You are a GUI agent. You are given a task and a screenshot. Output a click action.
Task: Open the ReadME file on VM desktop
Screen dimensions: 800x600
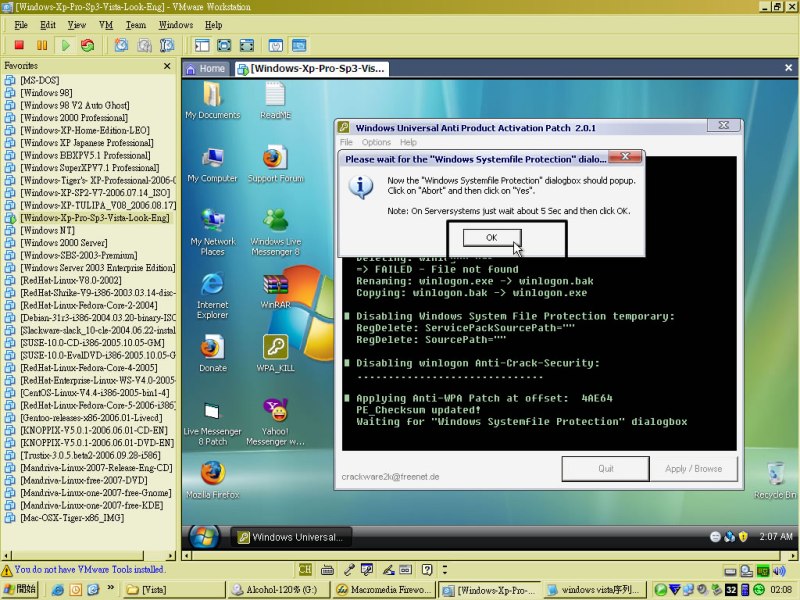point(276,101)
